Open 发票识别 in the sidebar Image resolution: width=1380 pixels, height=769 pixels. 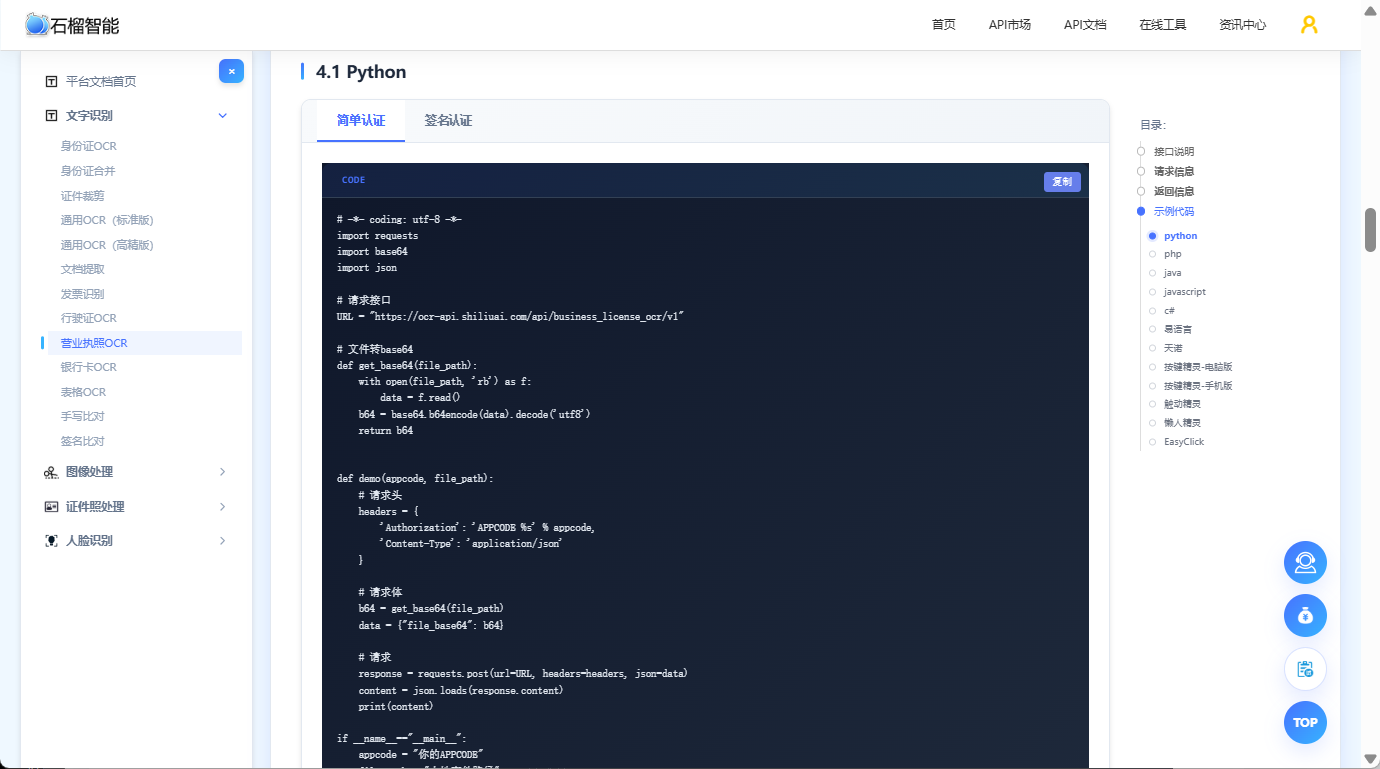(82, 294)
